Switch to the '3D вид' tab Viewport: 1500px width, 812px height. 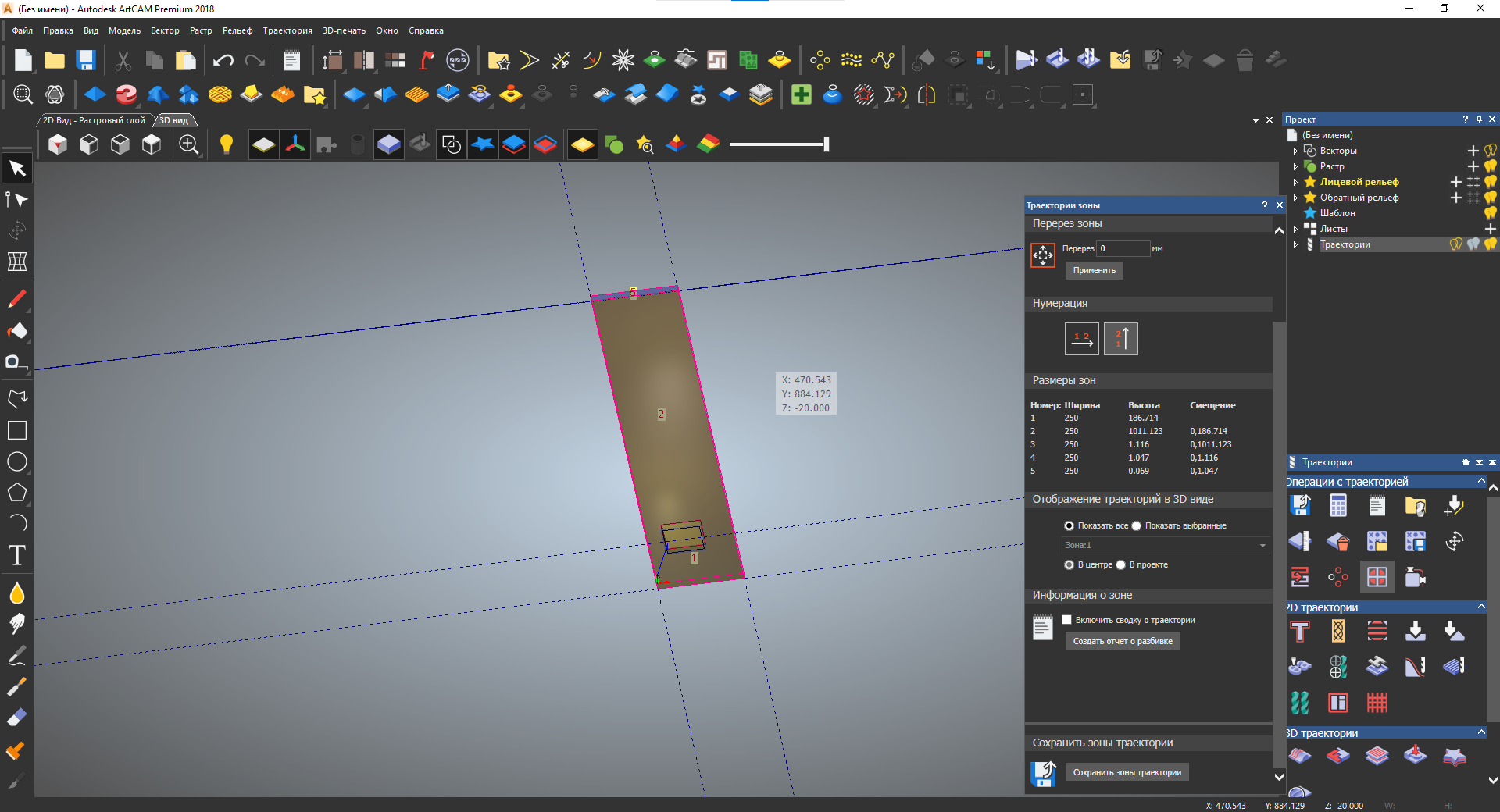173,120
